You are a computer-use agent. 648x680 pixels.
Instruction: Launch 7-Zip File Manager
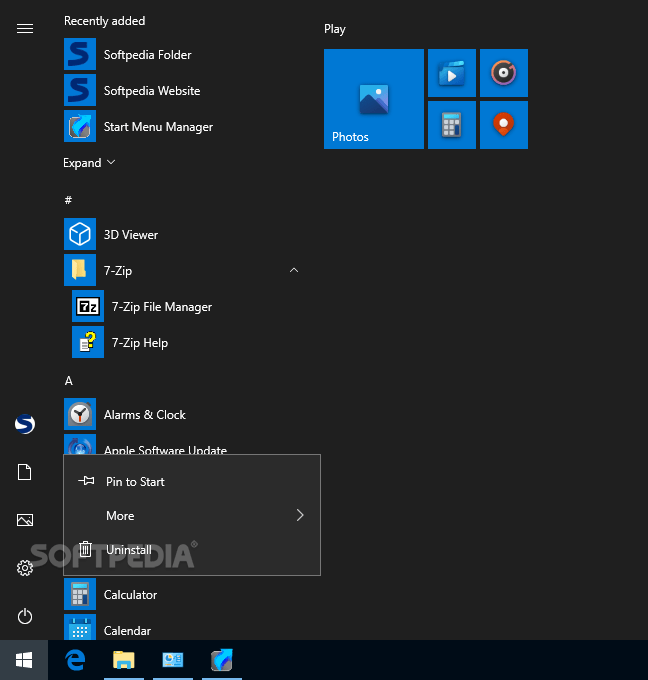(x=187, y=306)
